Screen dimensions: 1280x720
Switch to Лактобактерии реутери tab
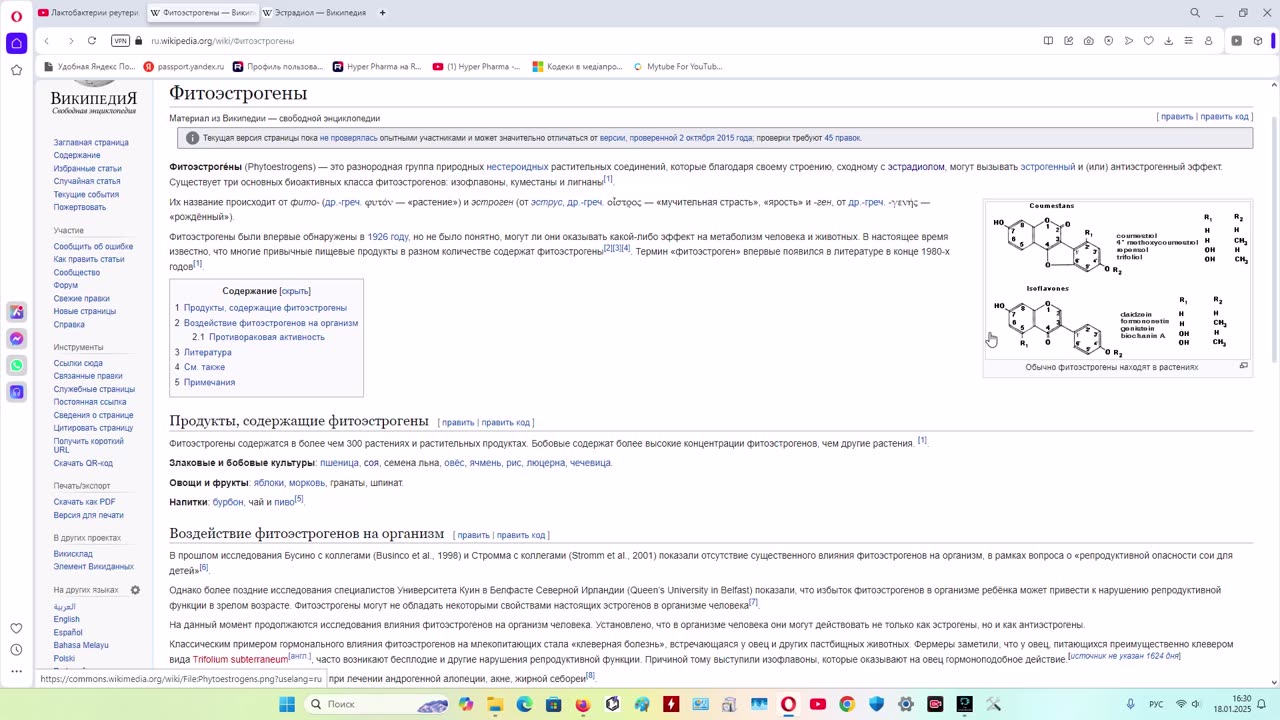(x=88, y=13)
